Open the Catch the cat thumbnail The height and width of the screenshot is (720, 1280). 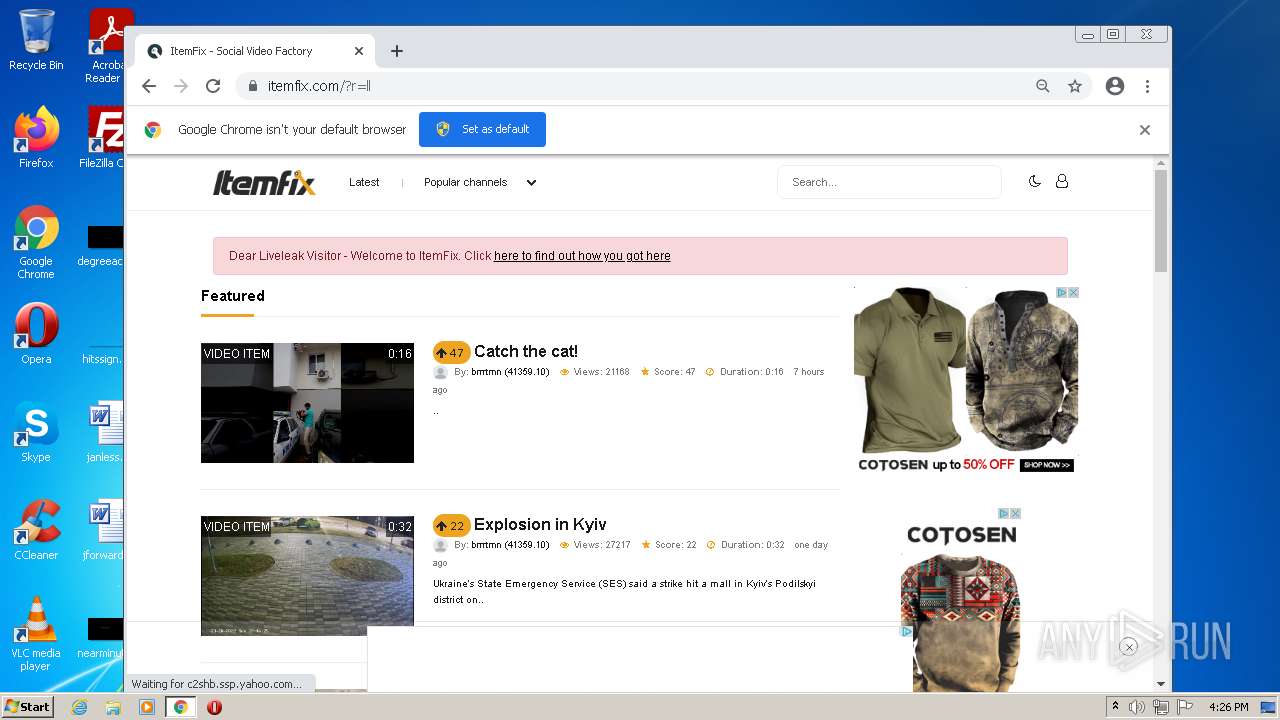click(x=307, y=403)
